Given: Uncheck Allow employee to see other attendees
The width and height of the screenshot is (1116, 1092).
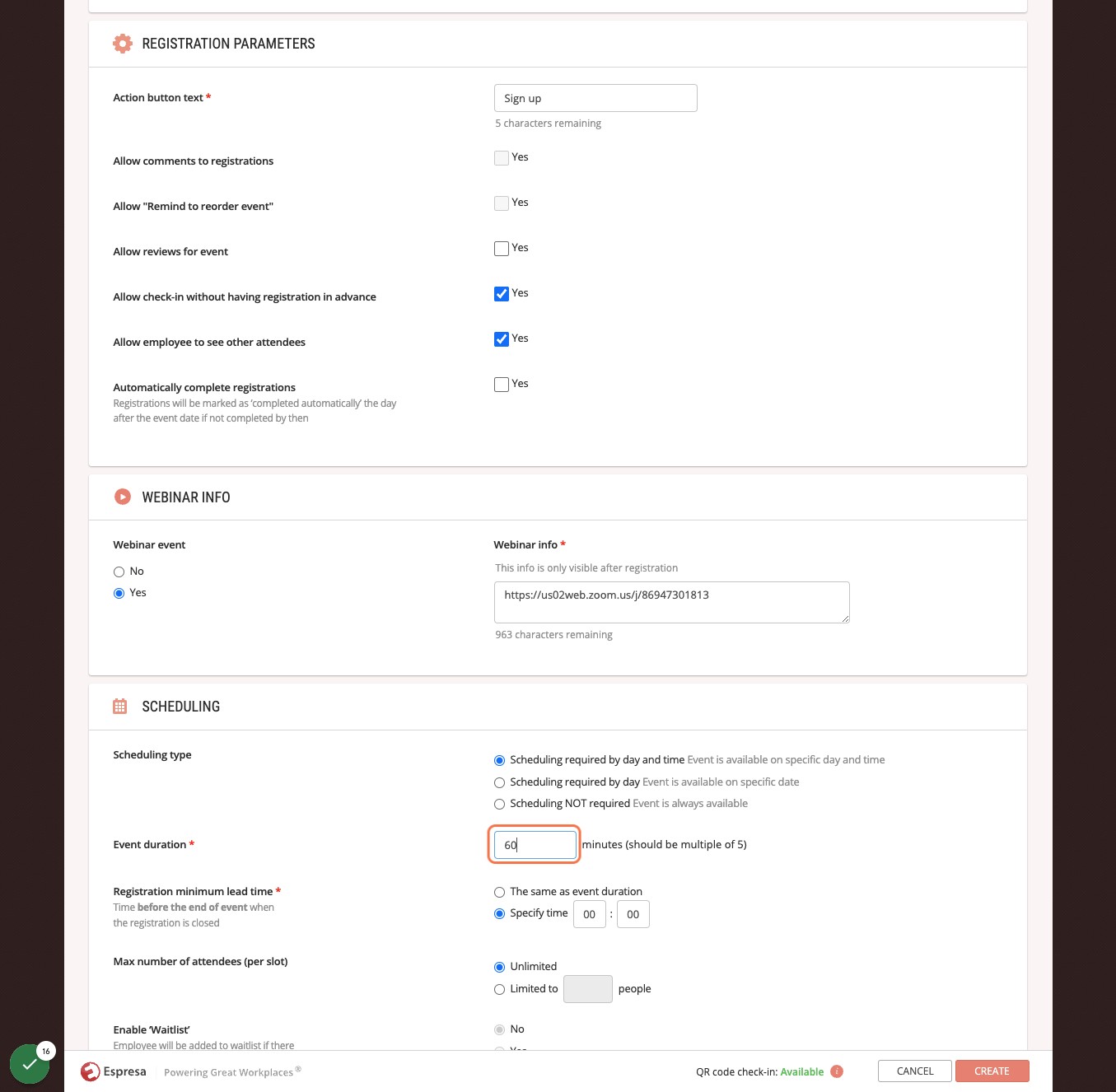Looking at the screenshot, I should pos(502,339).
